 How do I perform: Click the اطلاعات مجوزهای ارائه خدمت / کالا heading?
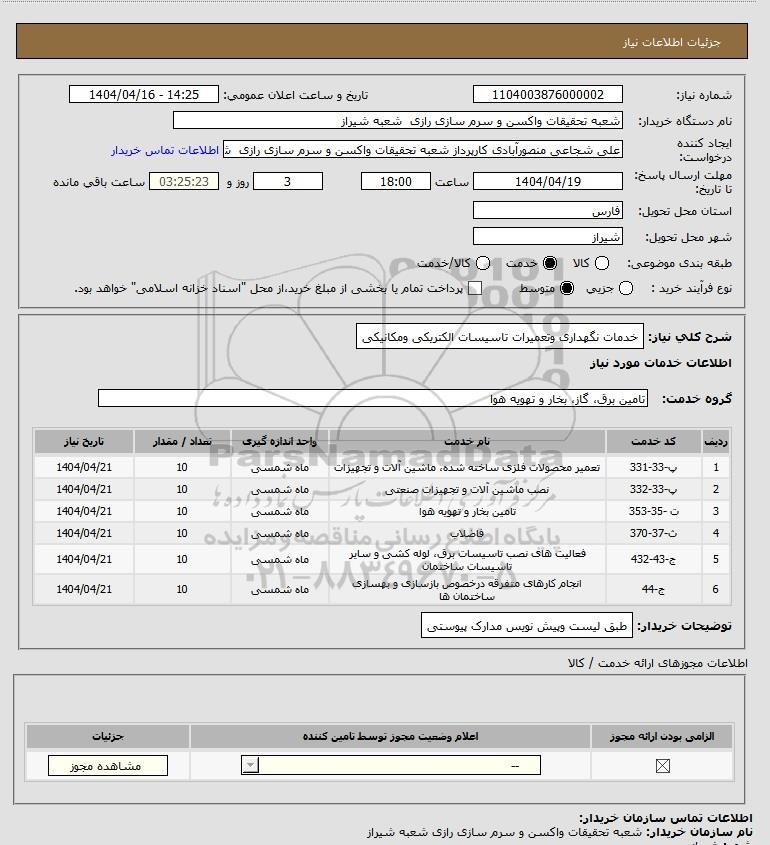pyautogui.click(x=657, y=663)
